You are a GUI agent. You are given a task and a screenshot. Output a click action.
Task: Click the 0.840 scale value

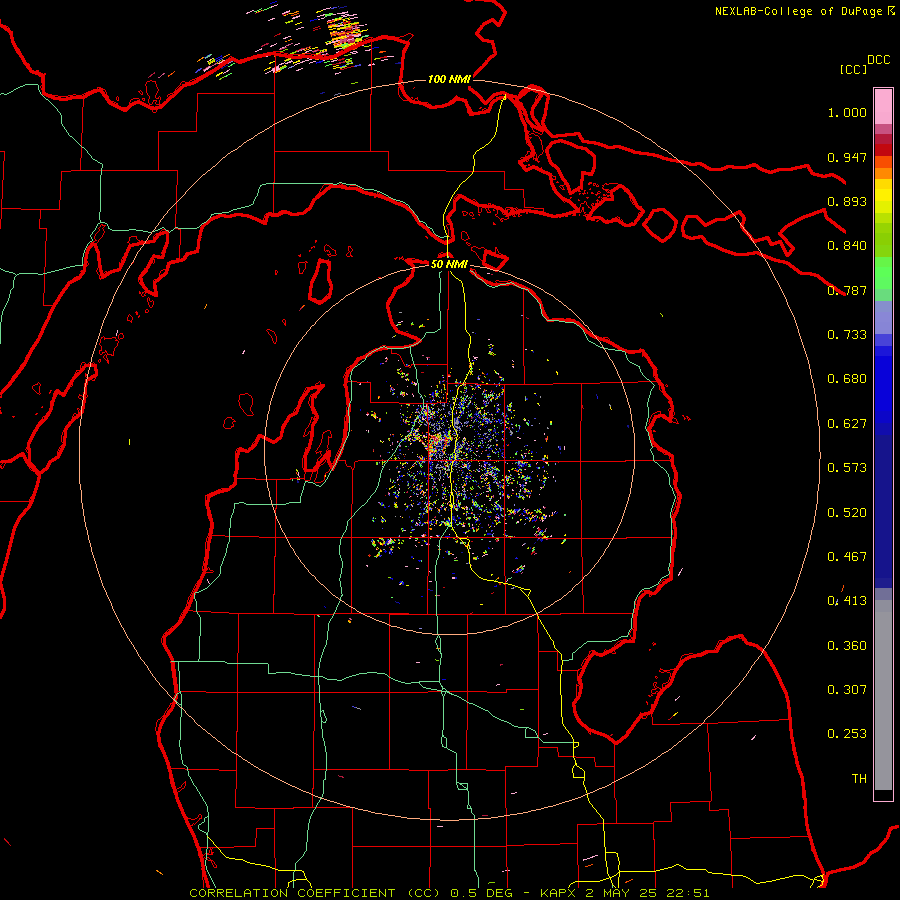click(x=847, y=246)
